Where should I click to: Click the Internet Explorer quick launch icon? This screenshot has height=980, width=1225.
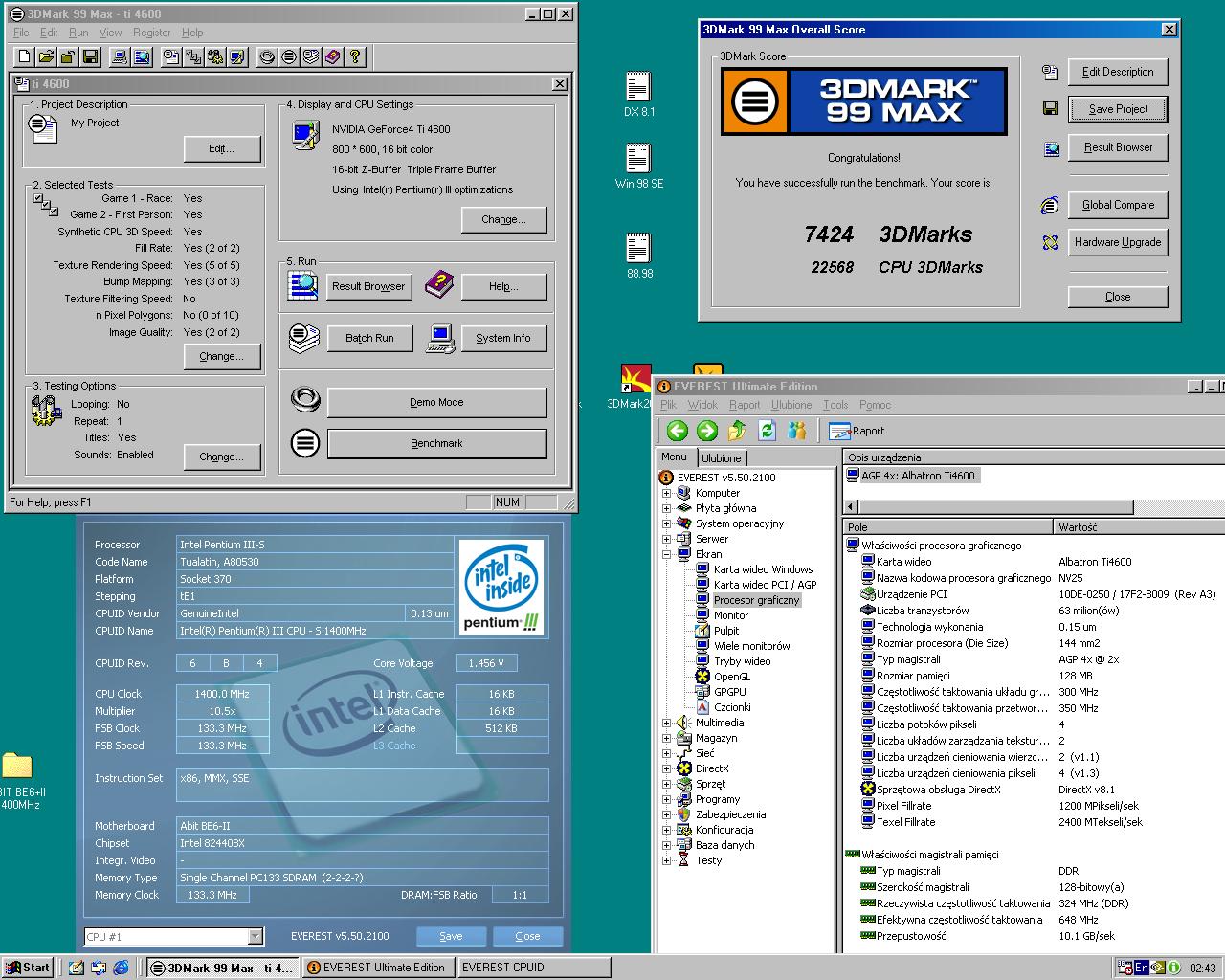coord(121,968)
